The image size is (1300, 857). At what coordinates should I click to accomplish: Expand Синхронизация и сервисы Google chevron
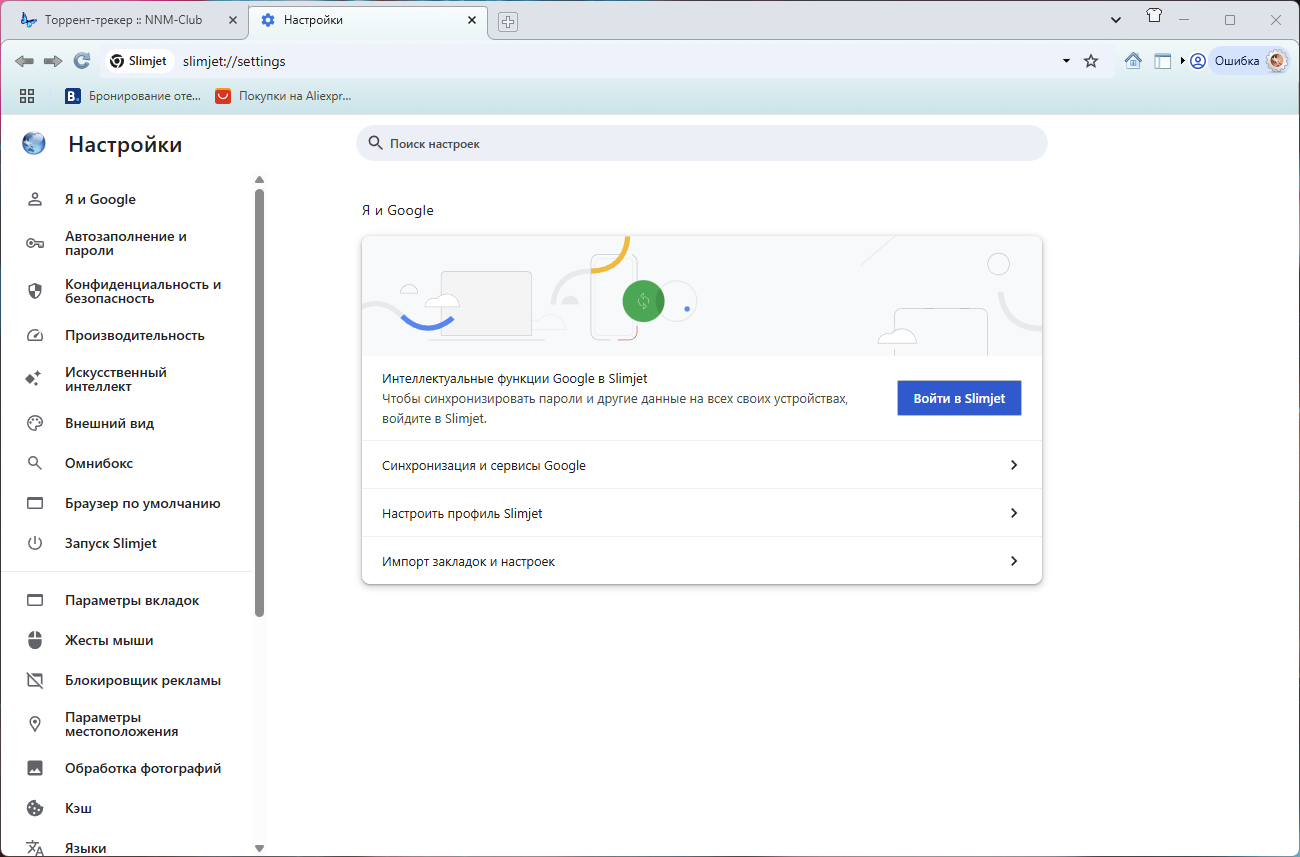point(1014,465)
